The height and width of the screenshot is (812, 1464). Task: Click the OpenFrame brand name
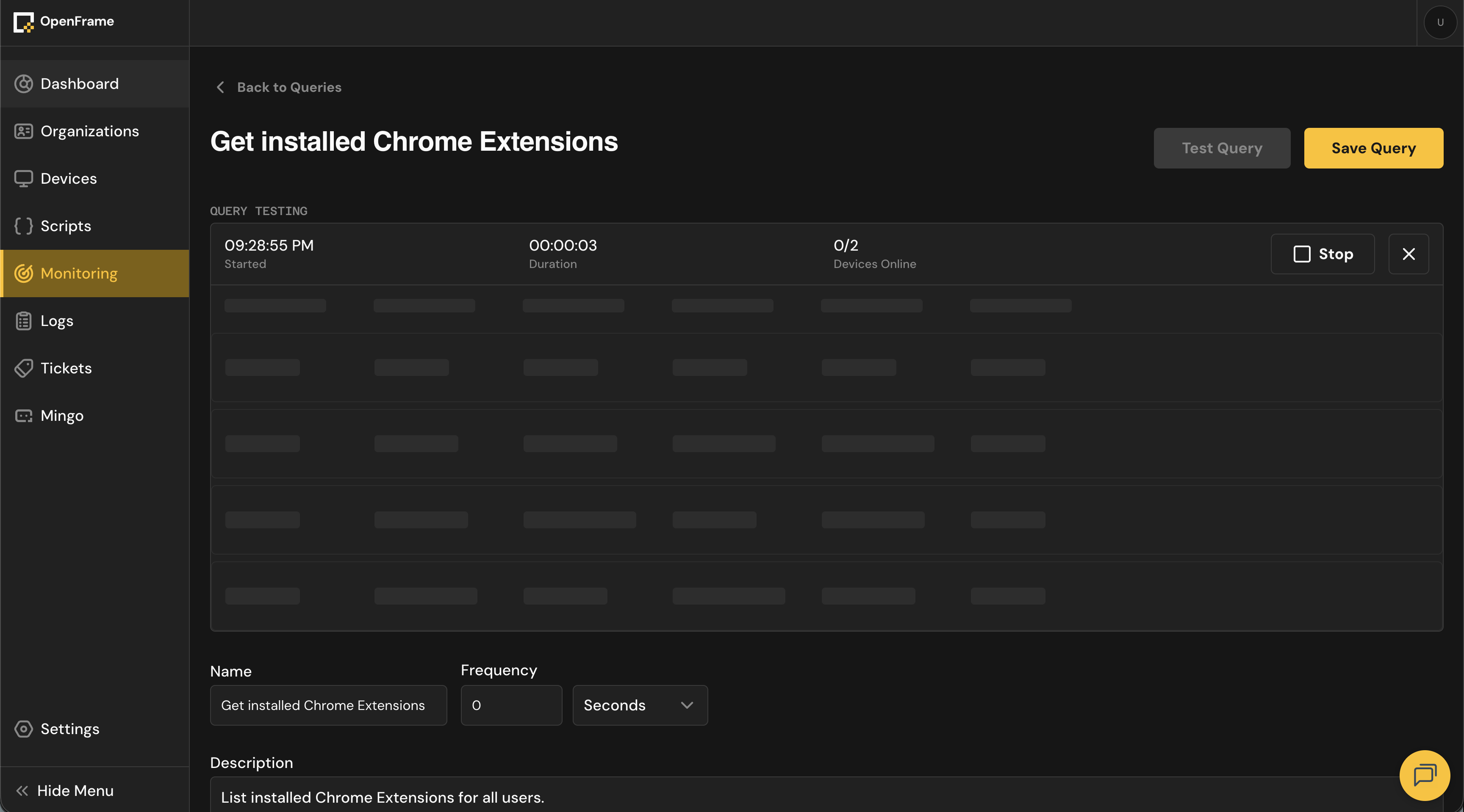[77, 22]
